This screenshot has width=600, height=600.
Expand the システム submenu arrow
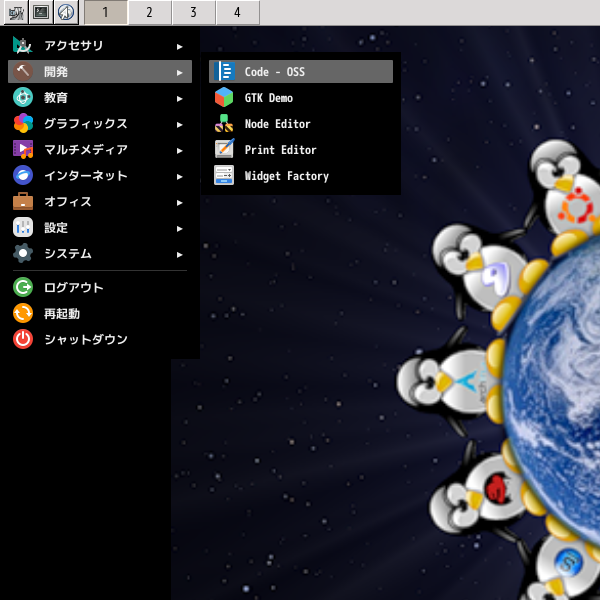pyautogui.click(x=179, y=255)
